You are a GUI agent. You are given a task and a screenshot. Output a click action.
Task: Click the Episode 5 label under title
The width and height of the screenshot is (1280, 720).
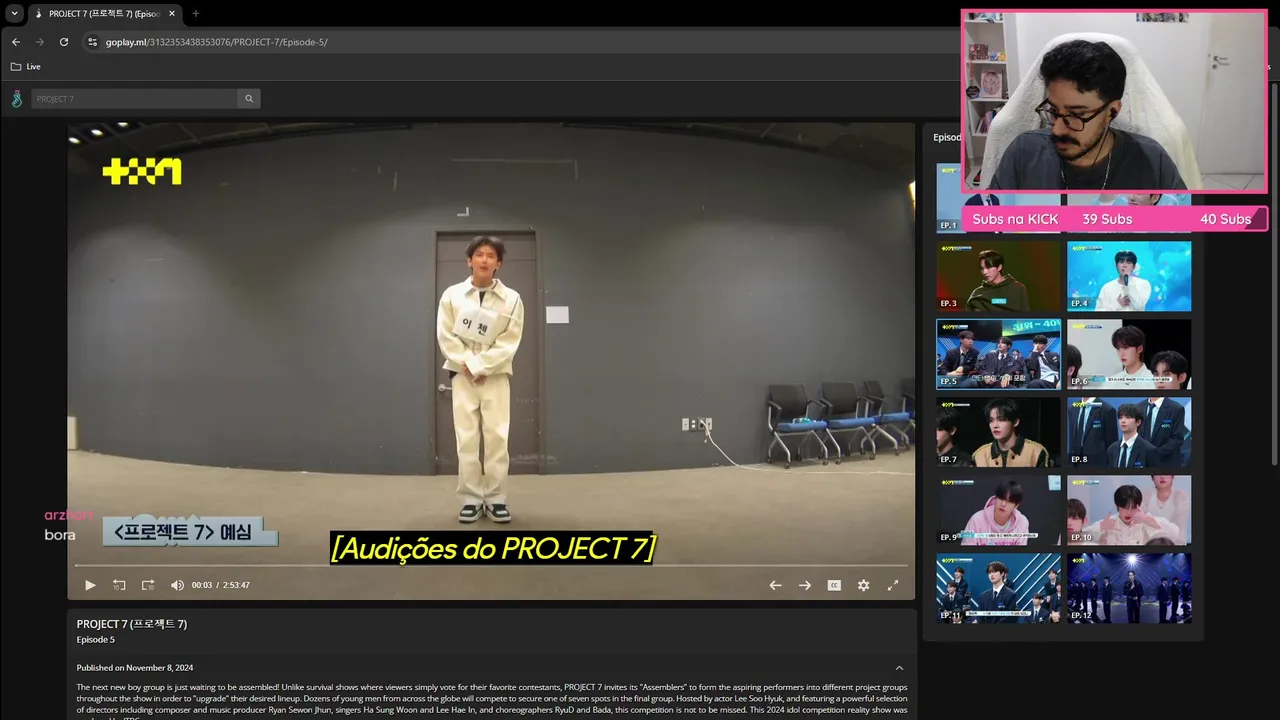[96, 640]
